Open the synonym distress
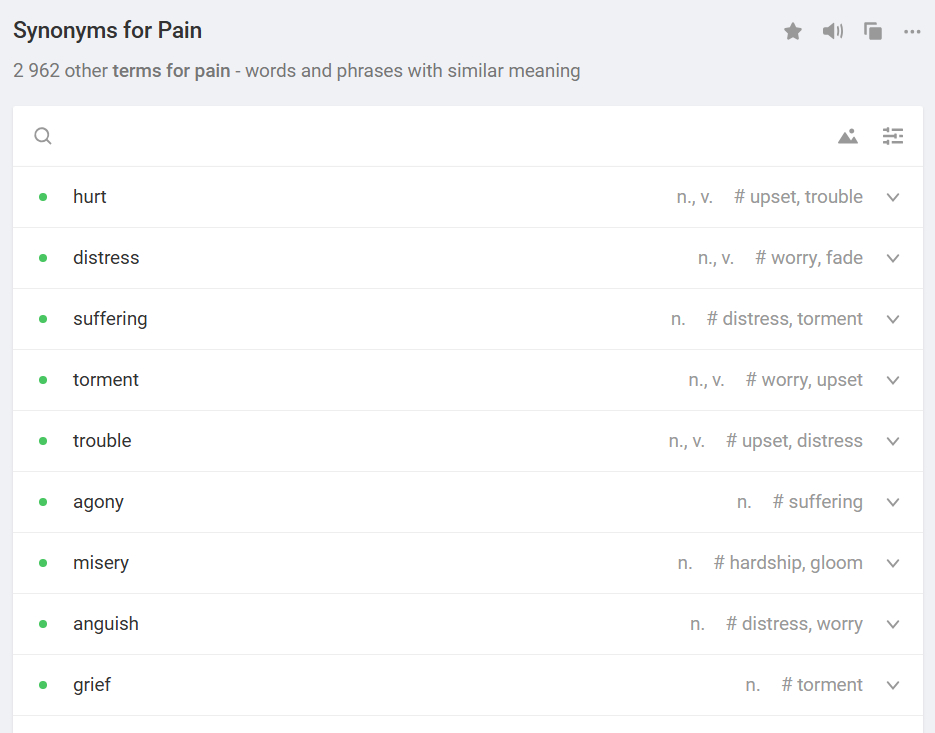This screenshot has width=935, height=733. tap(106, 258)
